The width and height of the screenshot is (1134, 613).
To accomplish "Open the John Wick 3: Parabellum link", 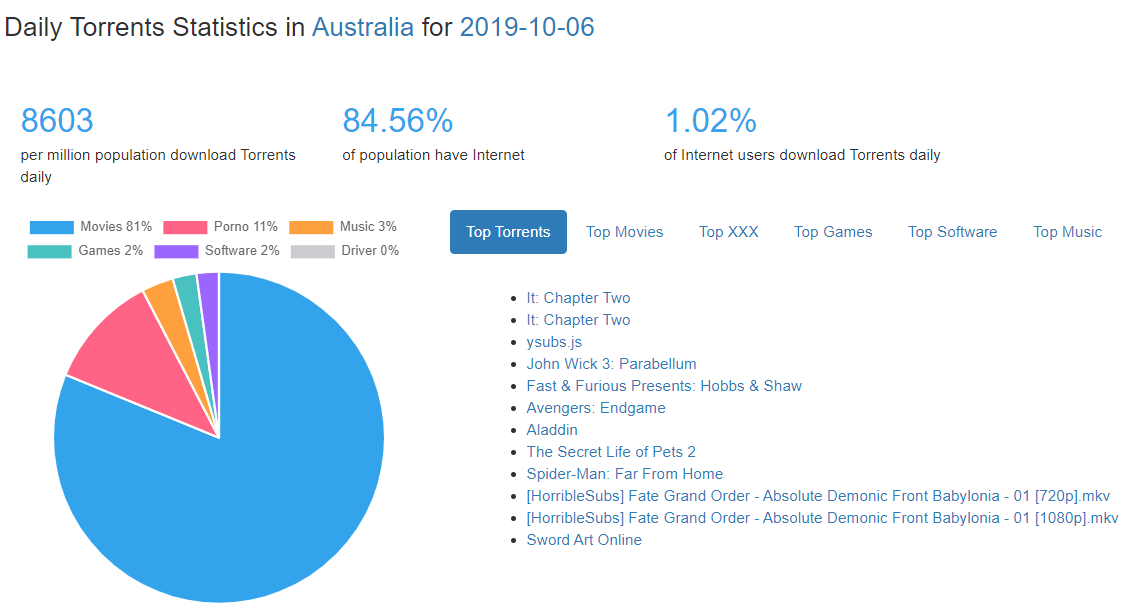I will [x=611, y=364].
